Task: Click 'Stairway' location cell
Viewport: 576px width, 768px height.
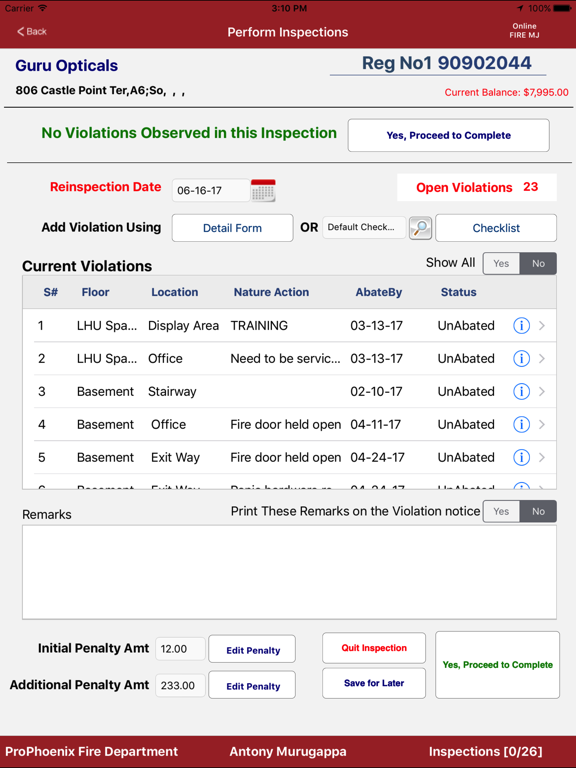Action: pyautogui.click(x=172, y=392)
